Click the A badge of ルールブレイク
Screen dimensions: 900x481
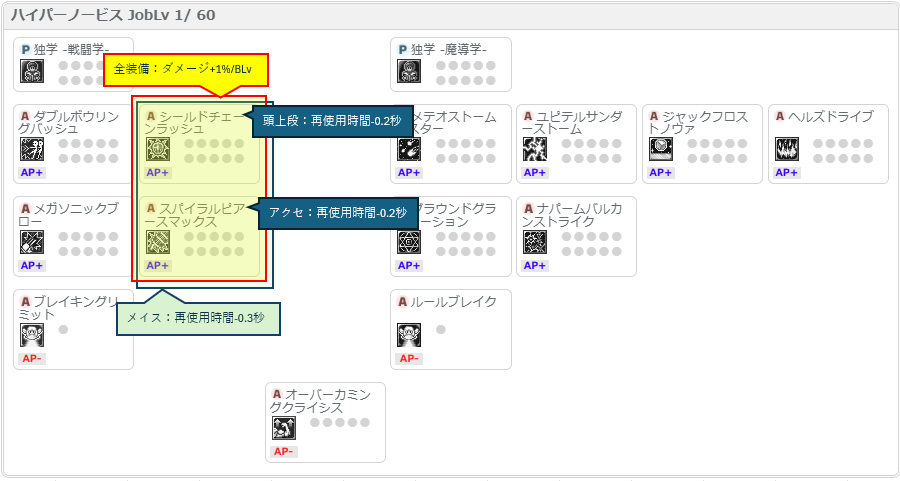[402, 302]
